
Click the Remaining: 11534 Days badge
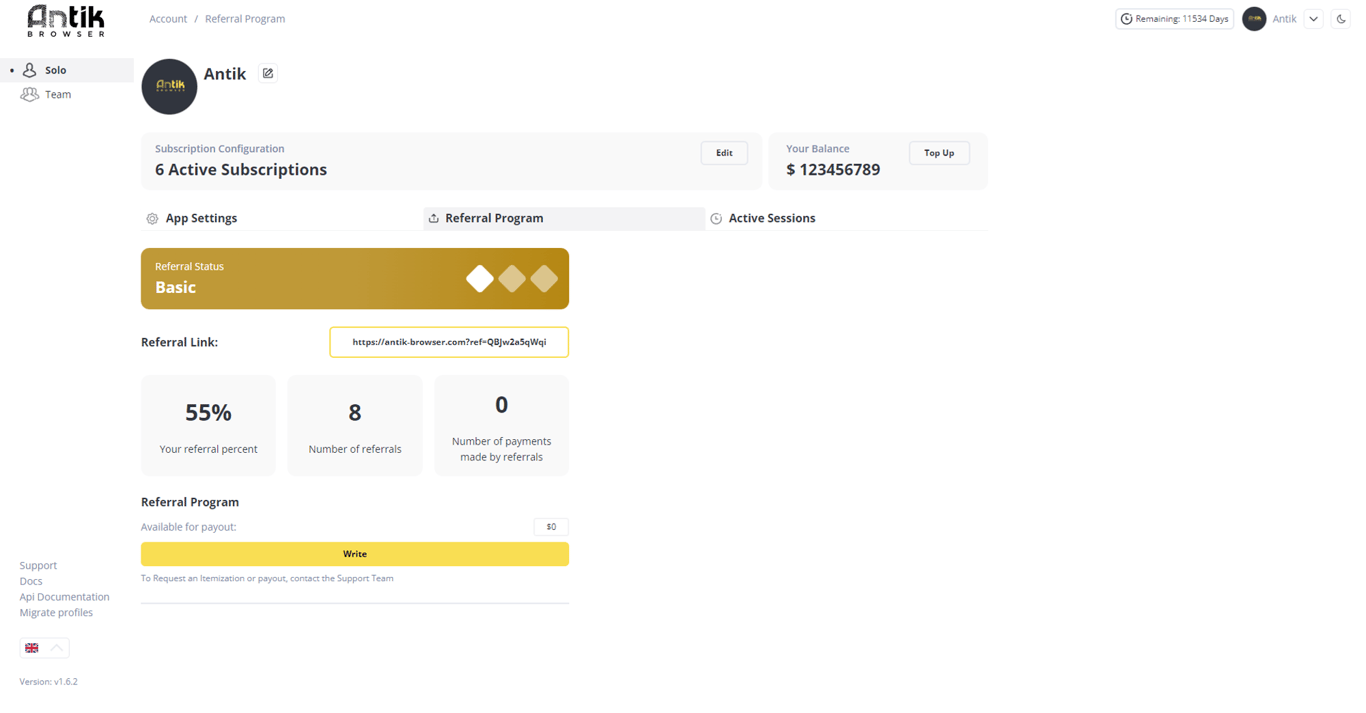coord(1174,19)
